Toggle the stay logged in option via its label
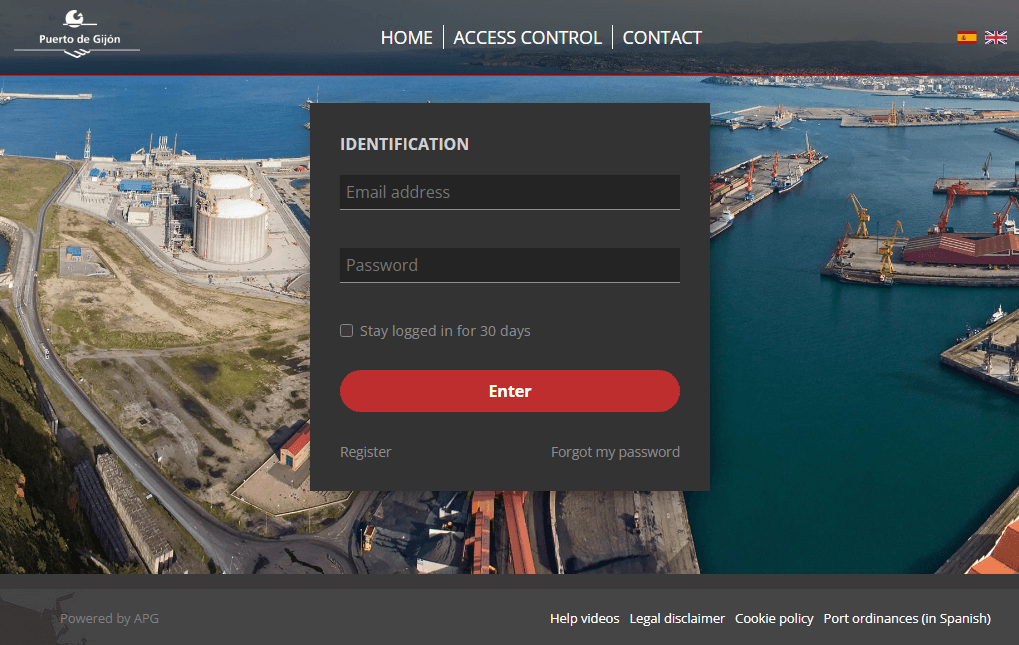This screenshot has width=1019, height=645. (x=446, y=330)
